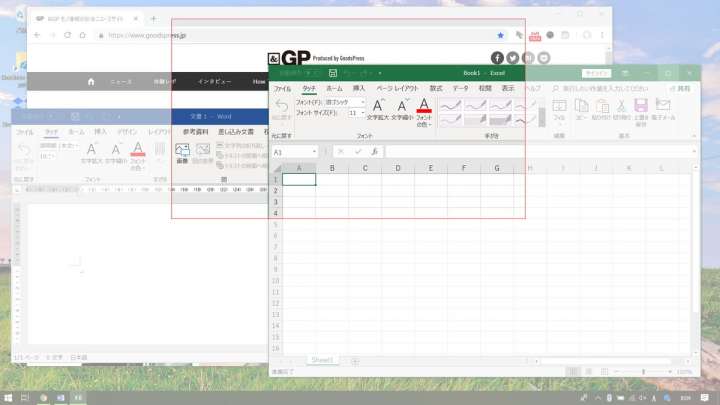Image resolution: width=720 pixels, height=405 pixels.
Task: Switch to Excel's ホーム tab
Action: pyautogui.click(x=334, y=88)
